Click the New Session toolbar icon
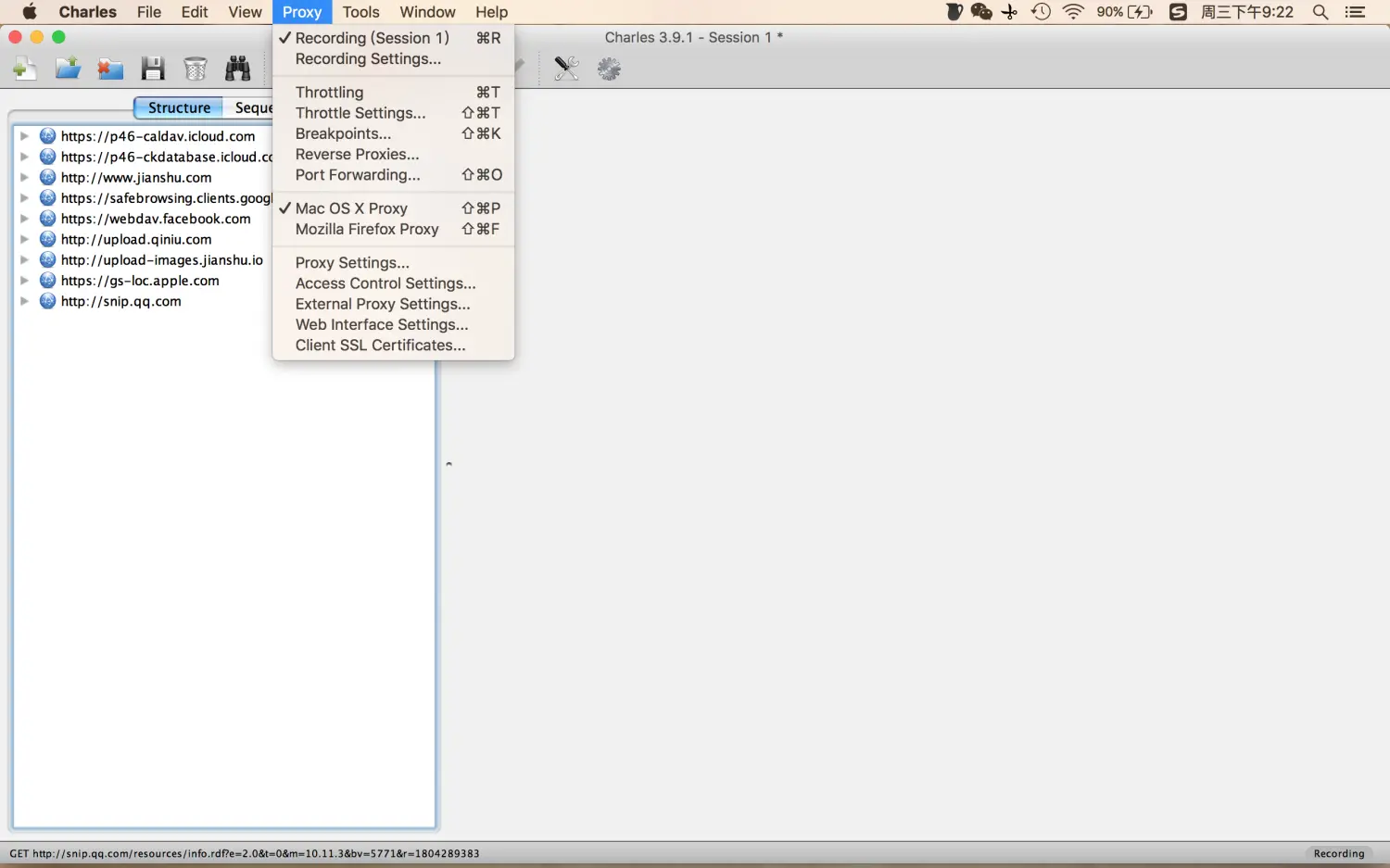The width and height of the screenshot is (1390, 868). tap(25, 69)
